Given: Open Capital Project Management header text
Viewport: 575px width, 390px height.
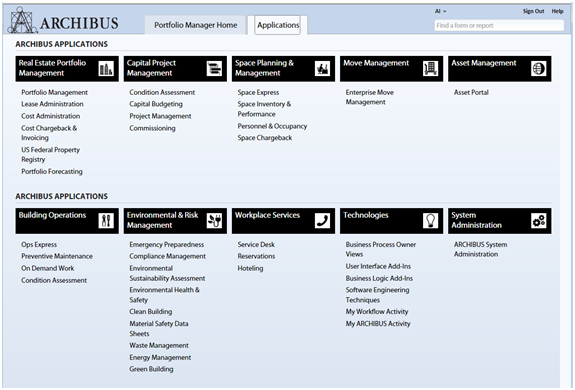Looking at the screenshot, I should 151,68.
